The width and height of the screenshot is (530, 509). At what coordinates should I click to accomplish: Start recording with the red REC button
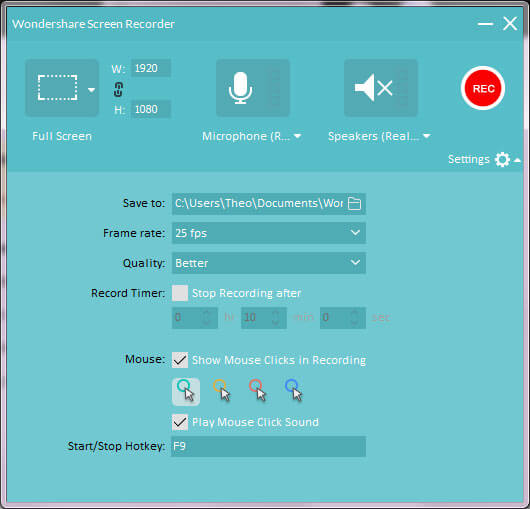point(483,88)
